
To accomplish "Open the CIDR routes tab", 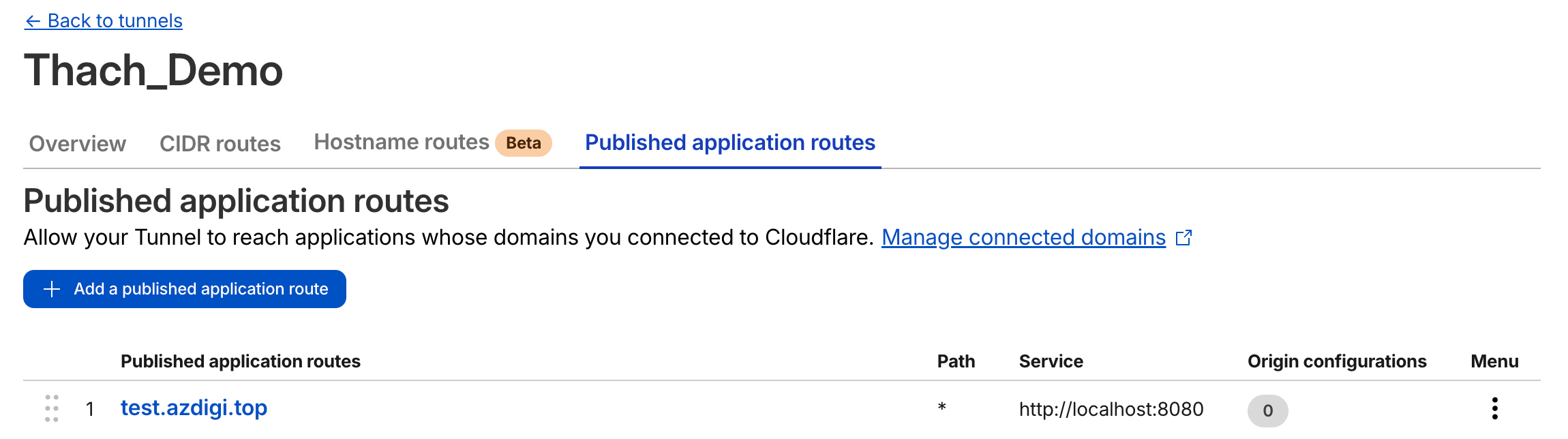I will tap(220, 144).
